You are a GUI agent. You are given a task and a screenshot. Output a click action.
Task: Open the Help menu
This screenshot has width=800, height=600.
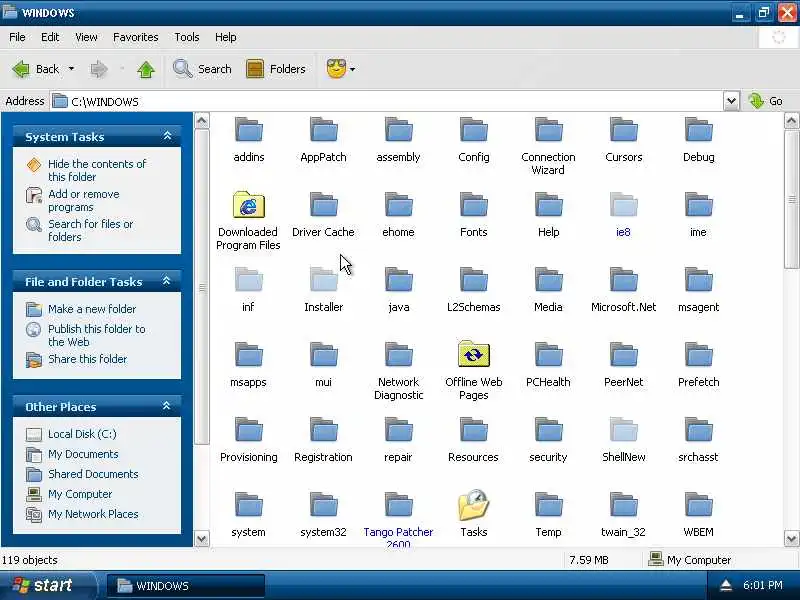pyautogui.click(x=226, y=37)
